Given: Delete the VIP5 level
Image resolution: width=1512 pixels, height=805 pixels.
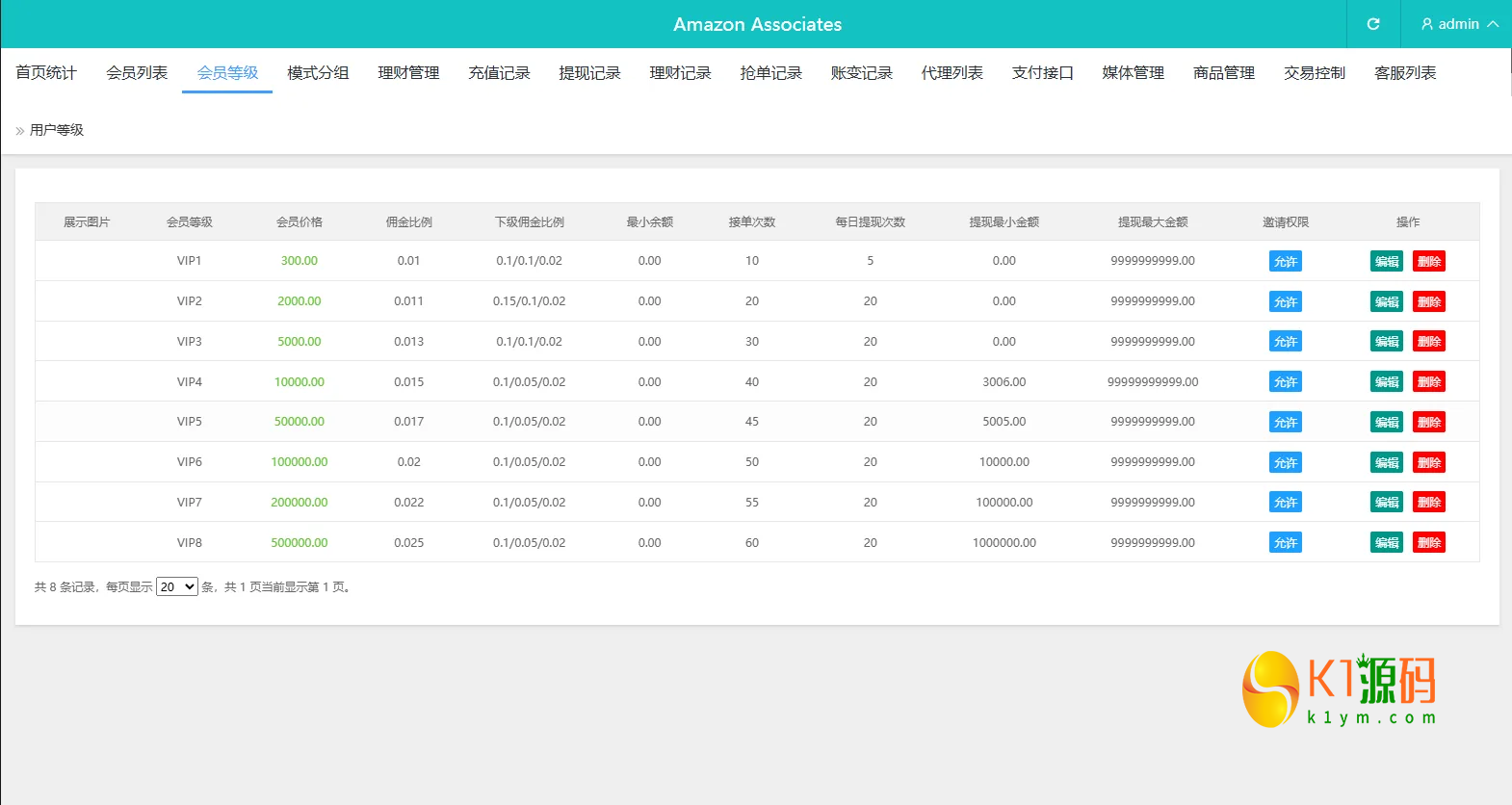Looking at the screenshot, I should [1429, 422].
